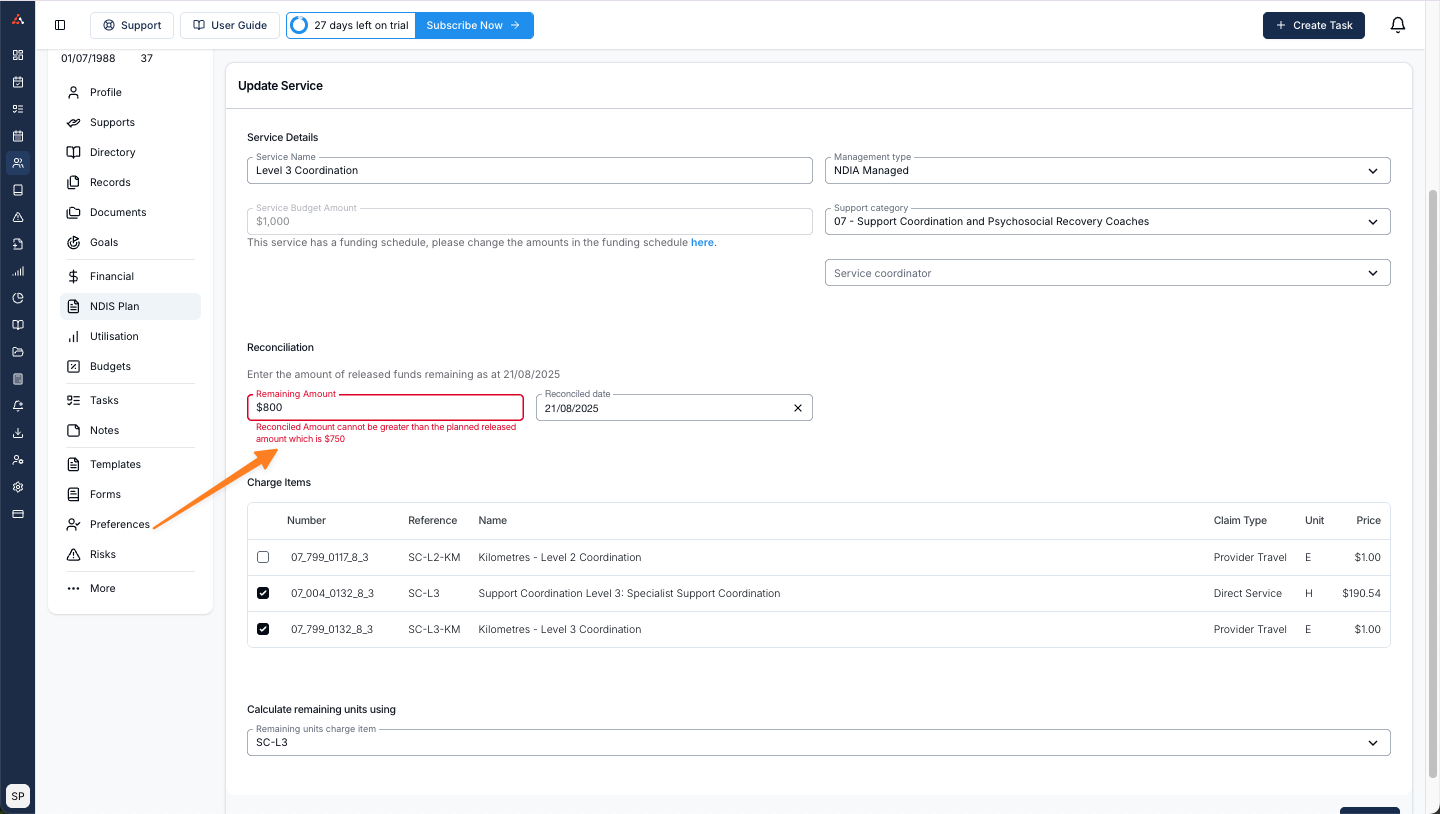Open the User Guide
The width and height of the screenshot is (1440, 814).
click(230, 25)
